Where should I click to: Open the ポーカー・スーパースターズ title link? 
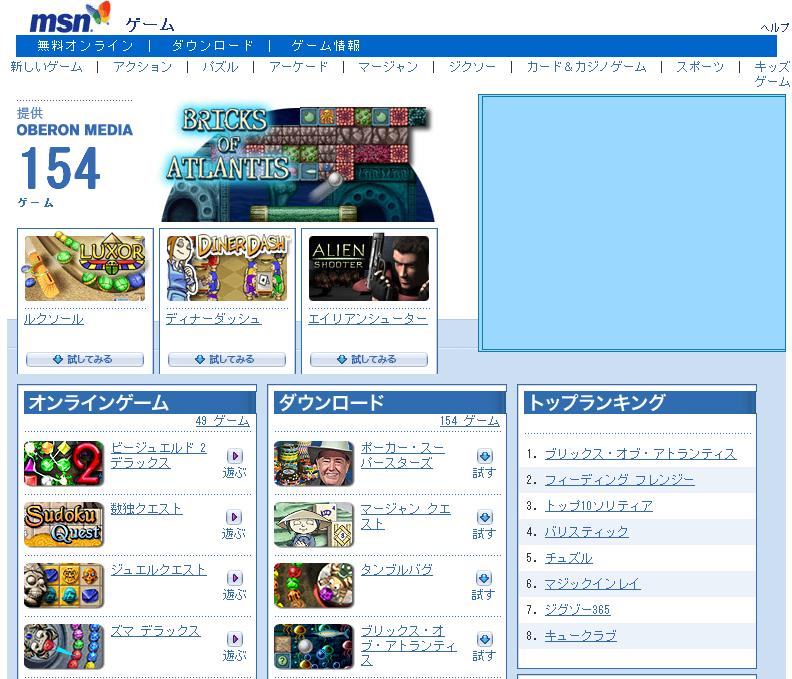pos(403,455)
